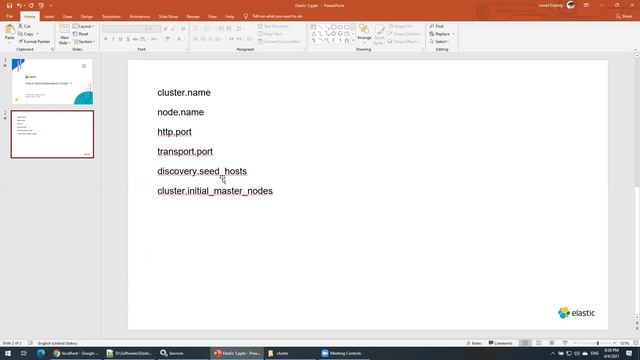This screenshot has width=640, height=360.
Task: Click the Tell me what you want to do box
Action: coord(273,16)
